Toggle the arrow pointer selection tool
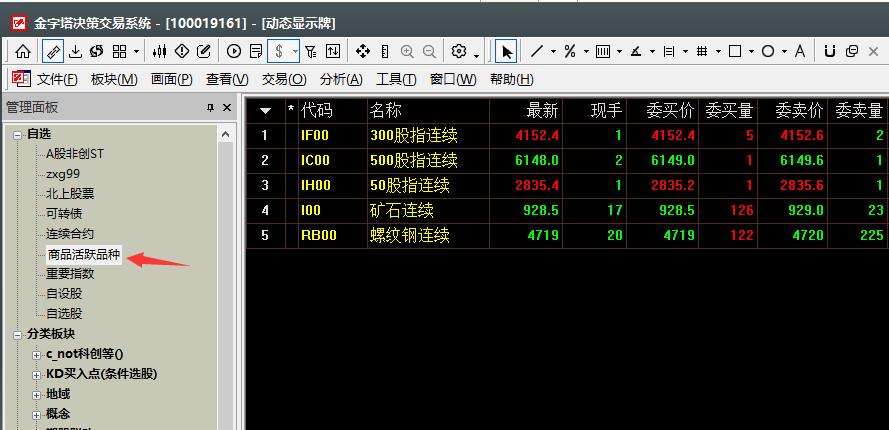 click(x=506, y=52)
